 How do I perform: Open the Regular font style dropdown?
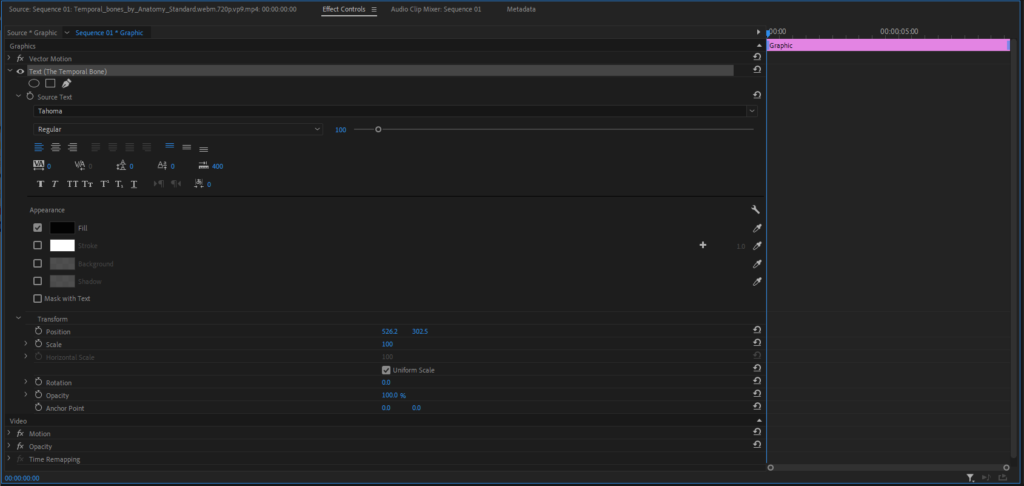(x=178, y=129)
